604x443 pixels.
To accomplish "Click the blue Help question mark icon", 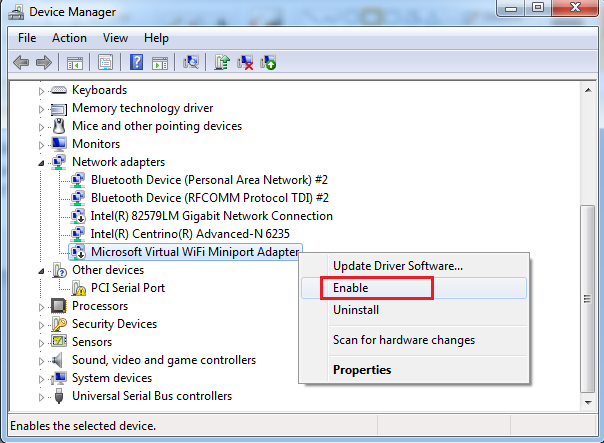I will [136, 62].
